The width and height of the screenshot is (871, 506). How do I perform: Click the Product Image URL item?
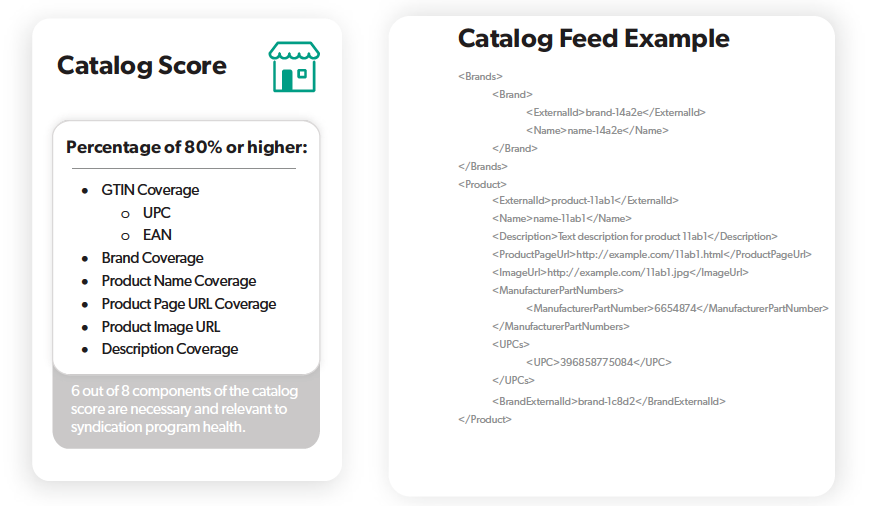(160, 327)
